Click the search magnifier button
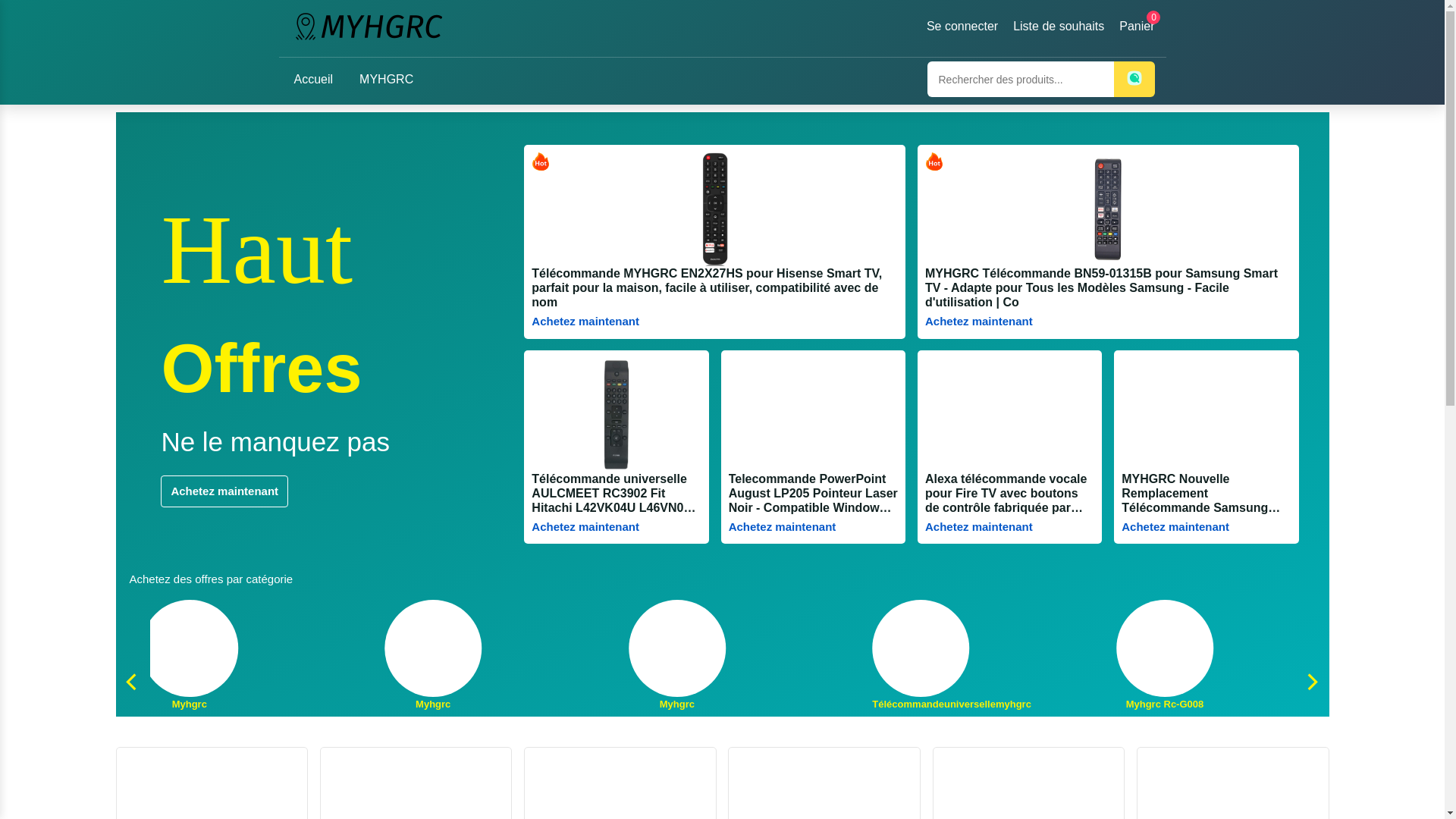The image size is (1456, 819). click(1134, 79)
